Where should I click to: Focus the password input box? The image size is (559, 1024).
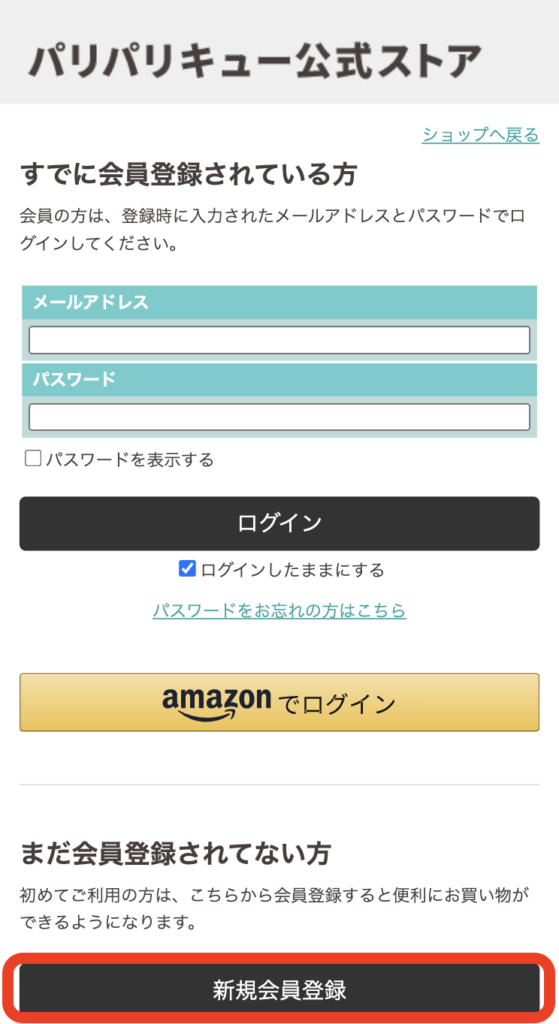280,417
